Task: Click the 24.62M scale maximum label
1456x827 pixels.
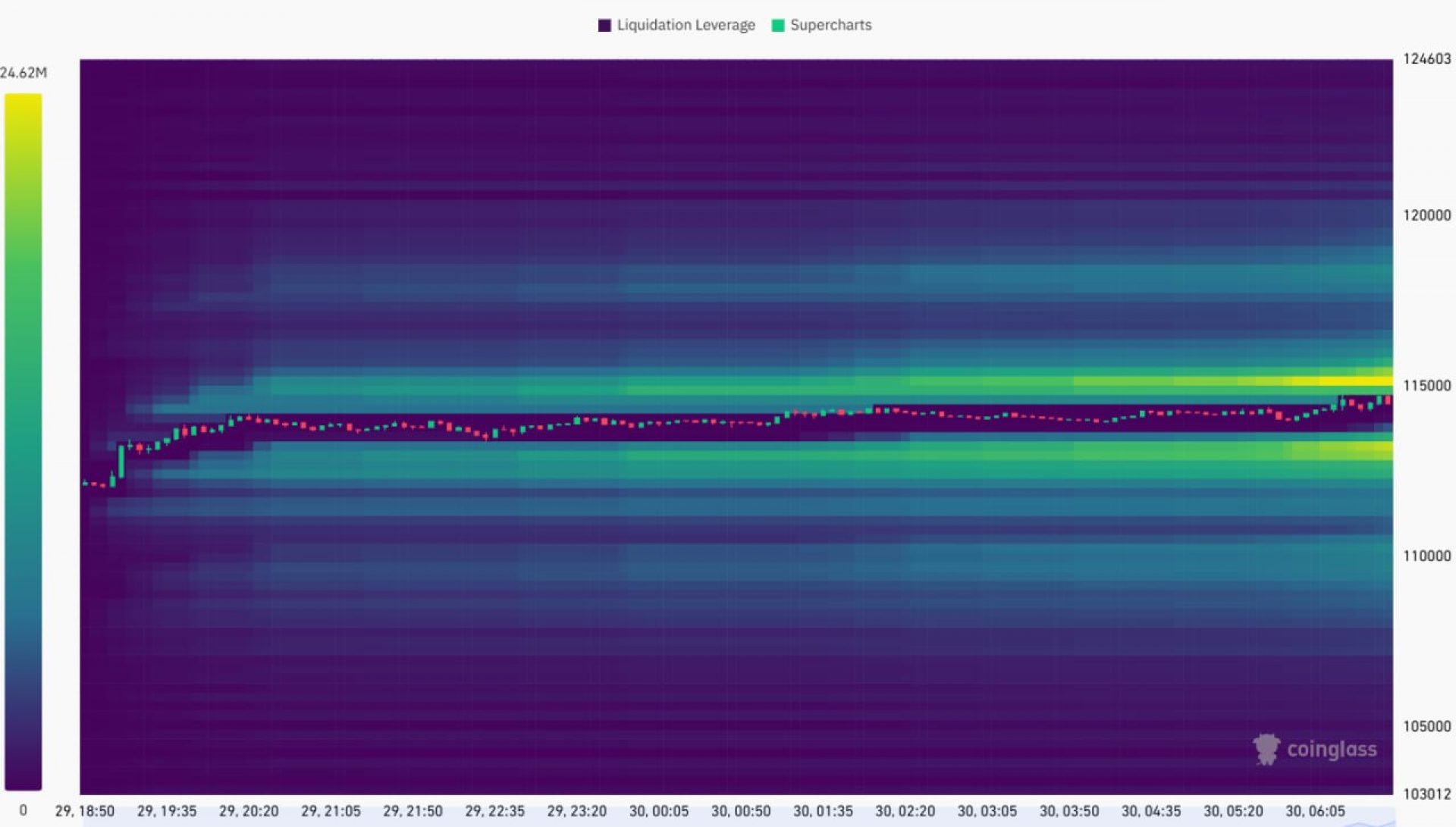Action: tap(24, 73)
